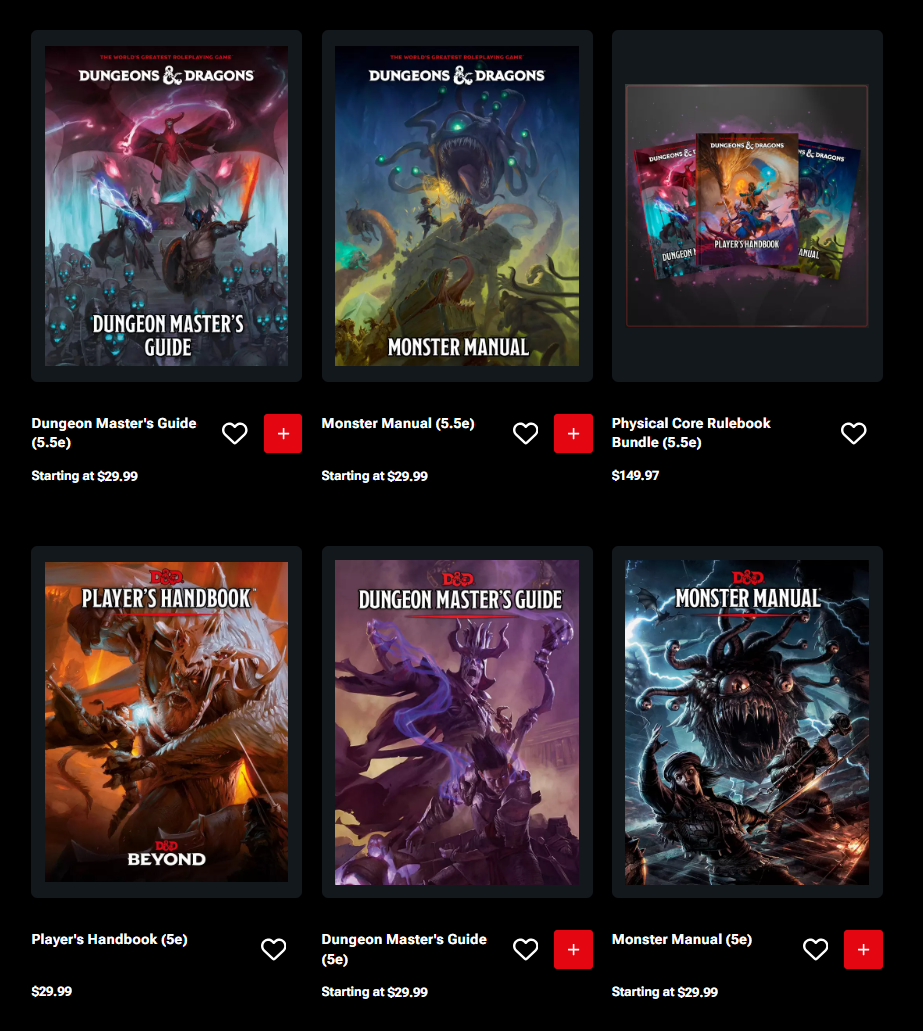Select Player's Handbook $29.99 price text

52,992
